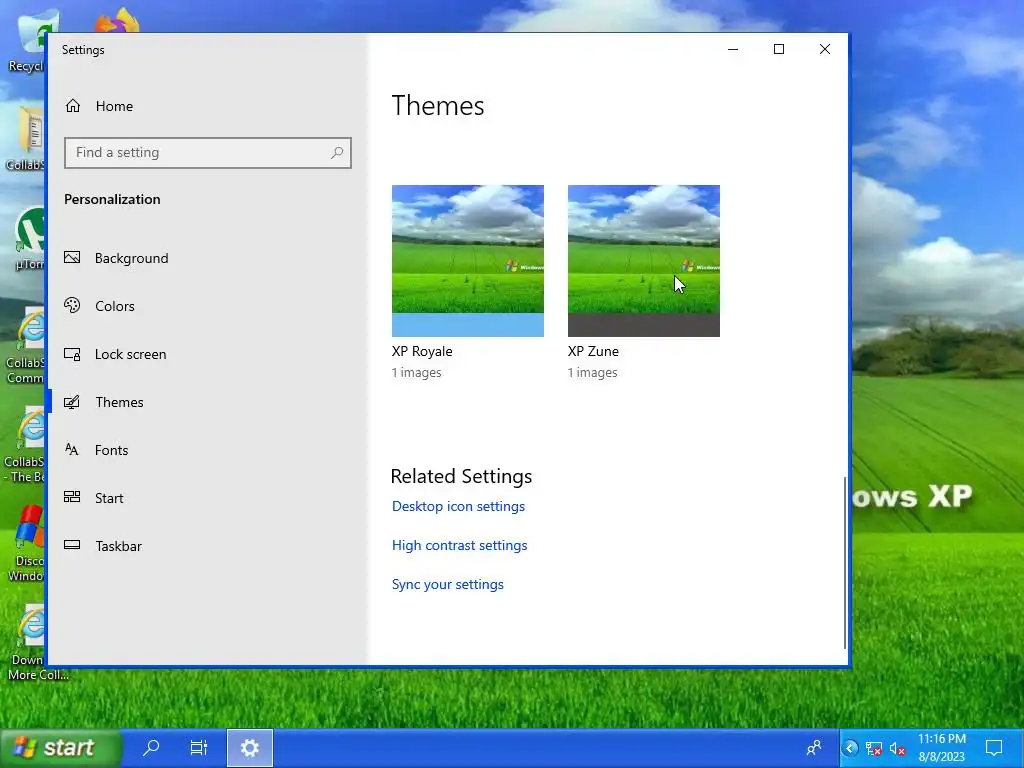Minimize the Settings window

[x=733, y=50]
